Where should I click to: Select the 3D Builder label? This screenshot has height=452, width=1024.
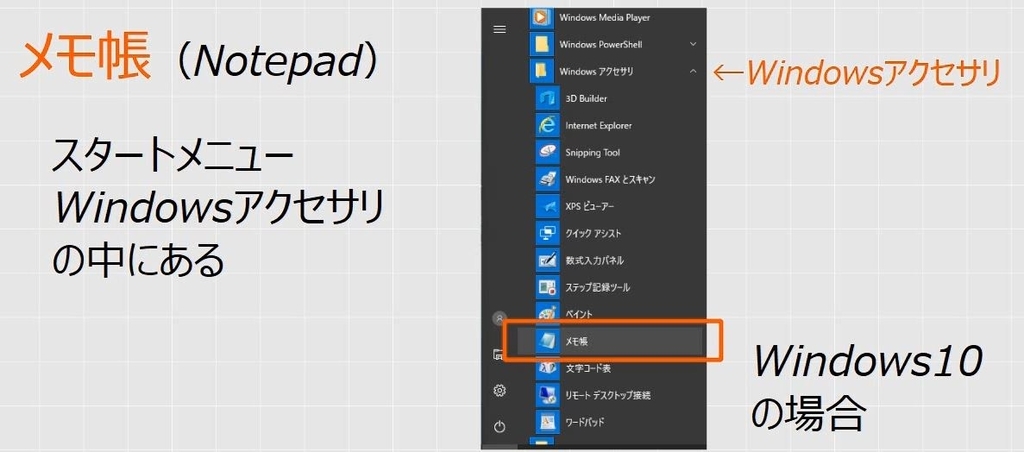click(x=586, y=99)
